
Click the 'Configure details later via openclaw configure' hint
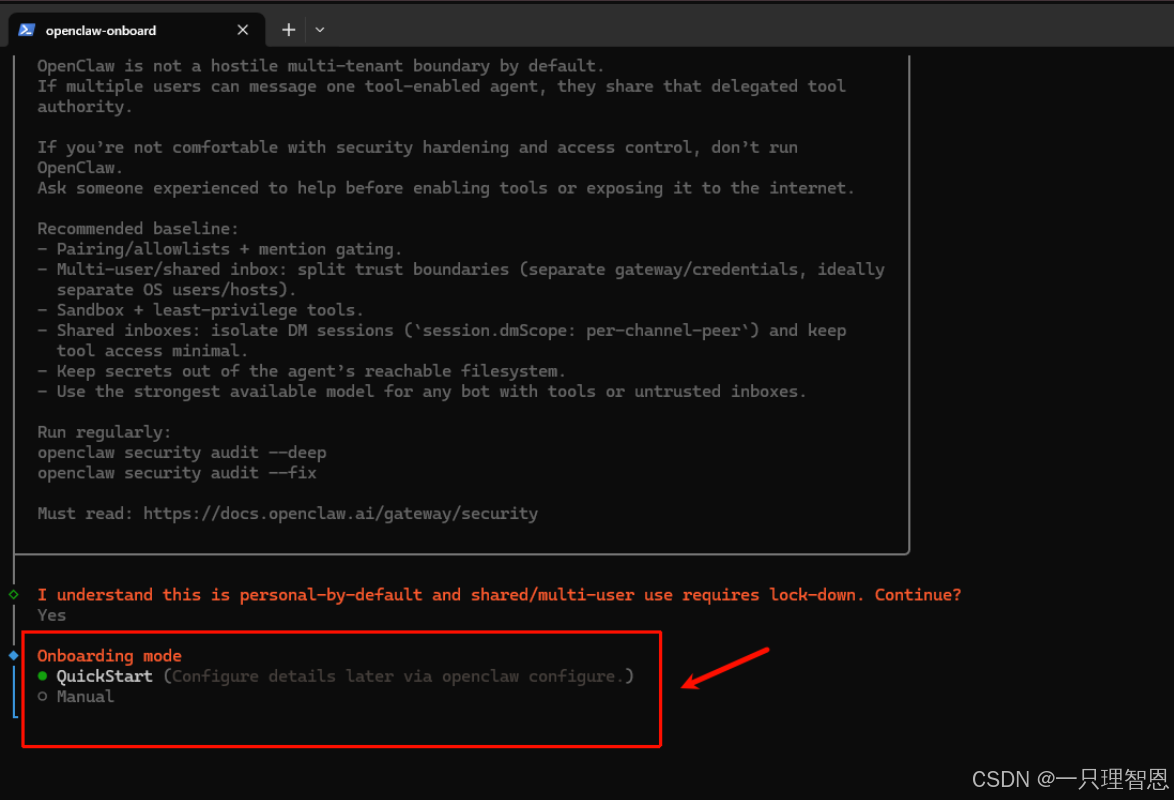coord(398,676)
